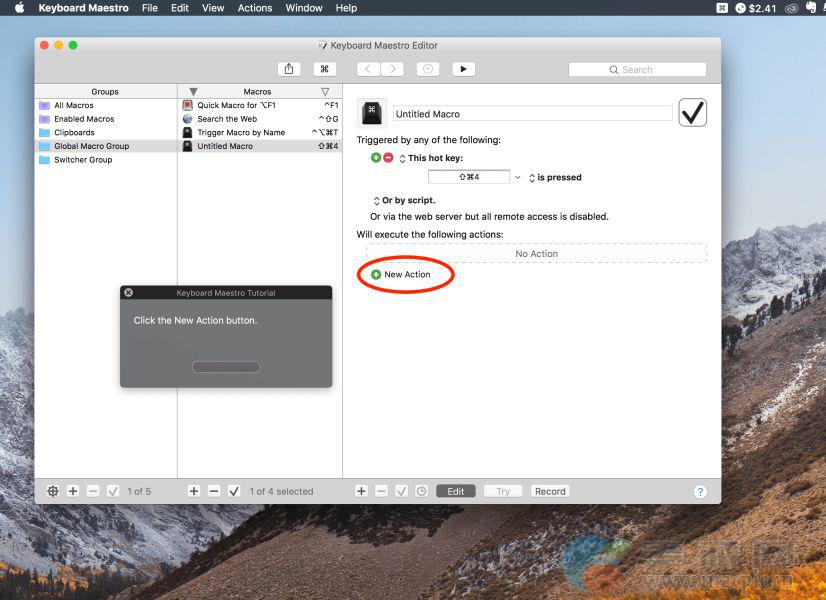Open the "Or by script" popup
This screenshot has width=826, height=600.
[x=404, y=201]
